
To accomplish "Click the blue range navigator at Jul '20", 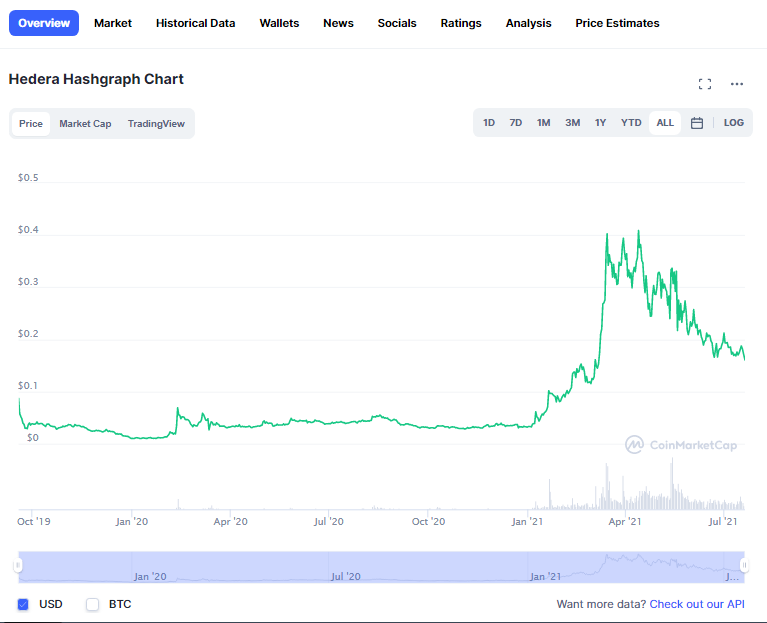I will 345,577.
